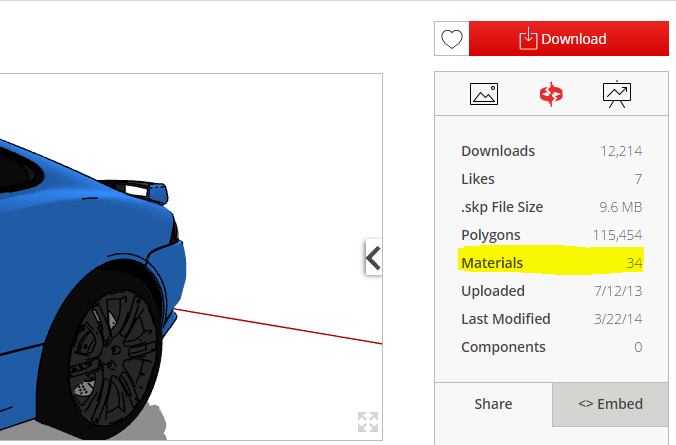The width and height of the screenshot is (676, 445).
Task: Click the heart icon to like model
Action: coord(451,39)
